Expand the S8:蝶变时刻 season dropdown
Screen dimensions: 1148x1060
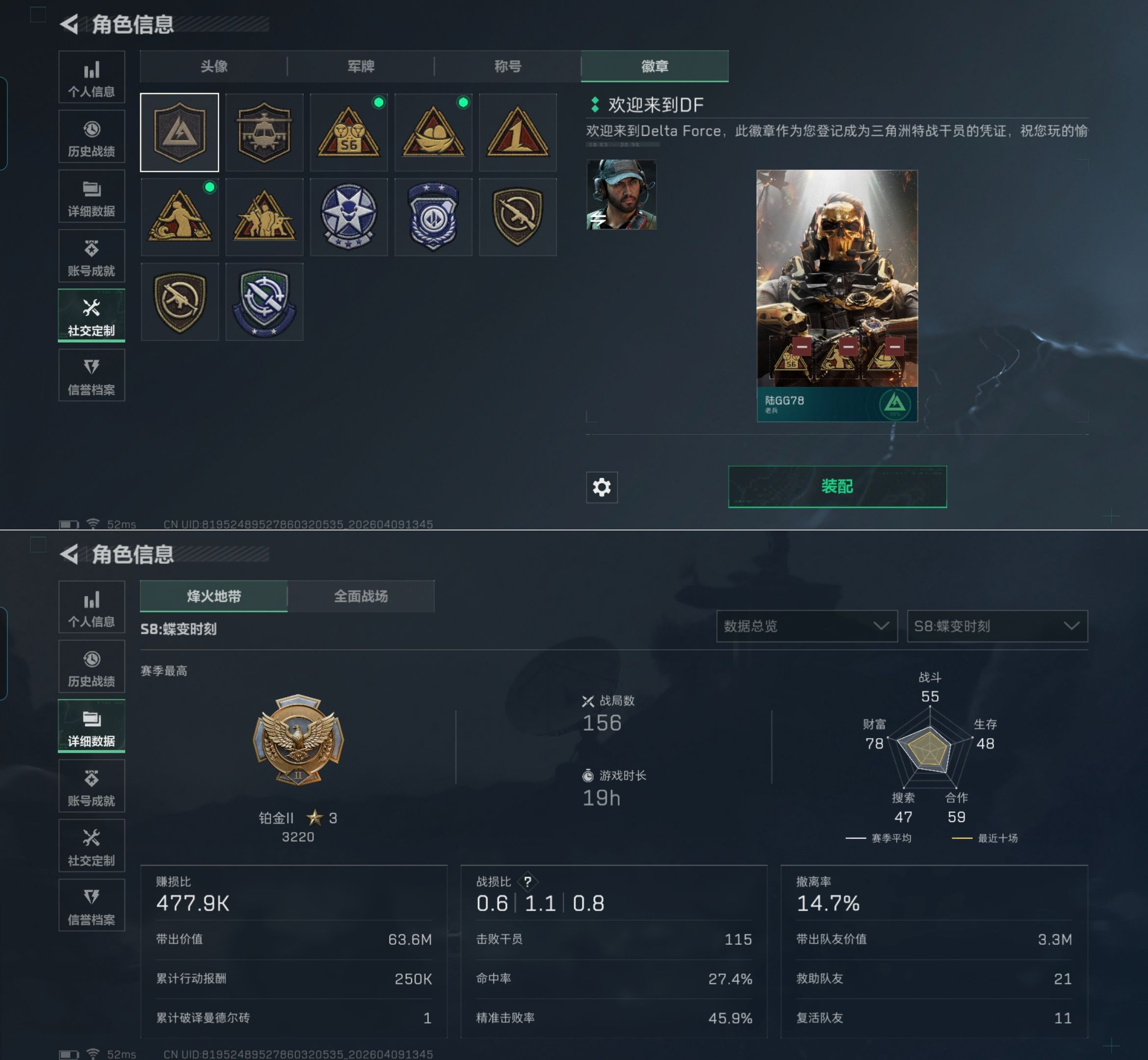(x=997, y=626)
